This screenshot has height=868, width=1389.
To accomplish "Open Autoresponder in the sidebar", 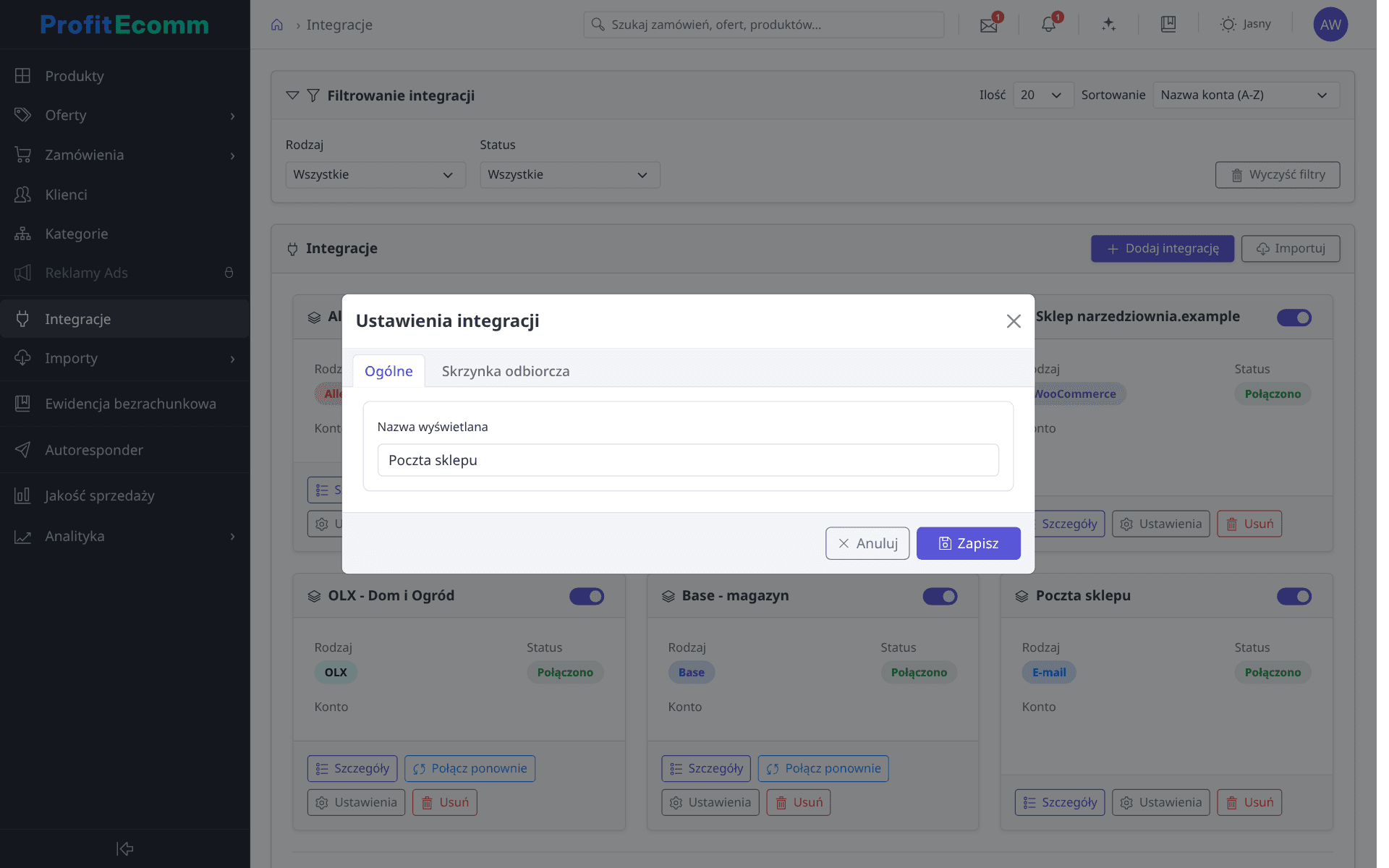I will point(124,450).
